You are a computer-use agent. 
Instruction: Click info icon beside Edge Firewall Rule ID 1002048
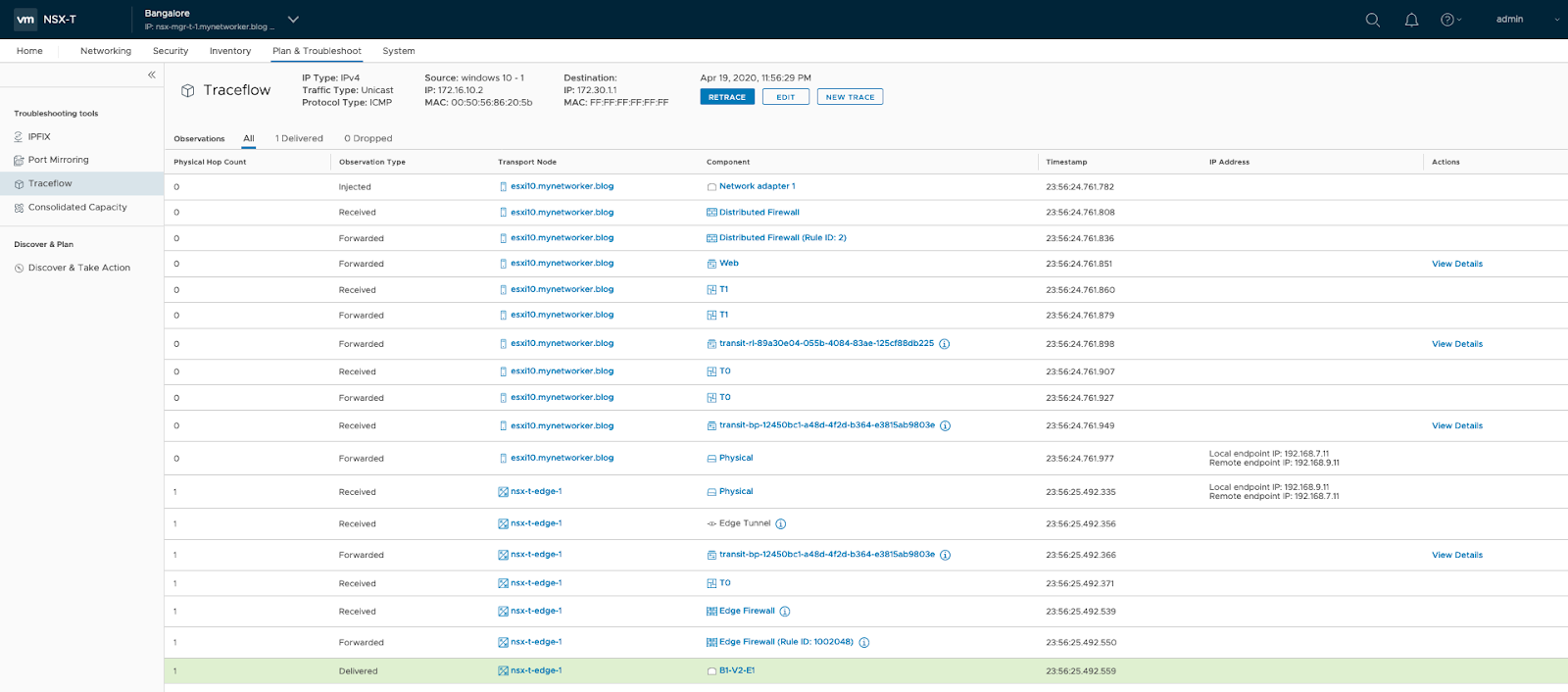click(x=864, y=643)
